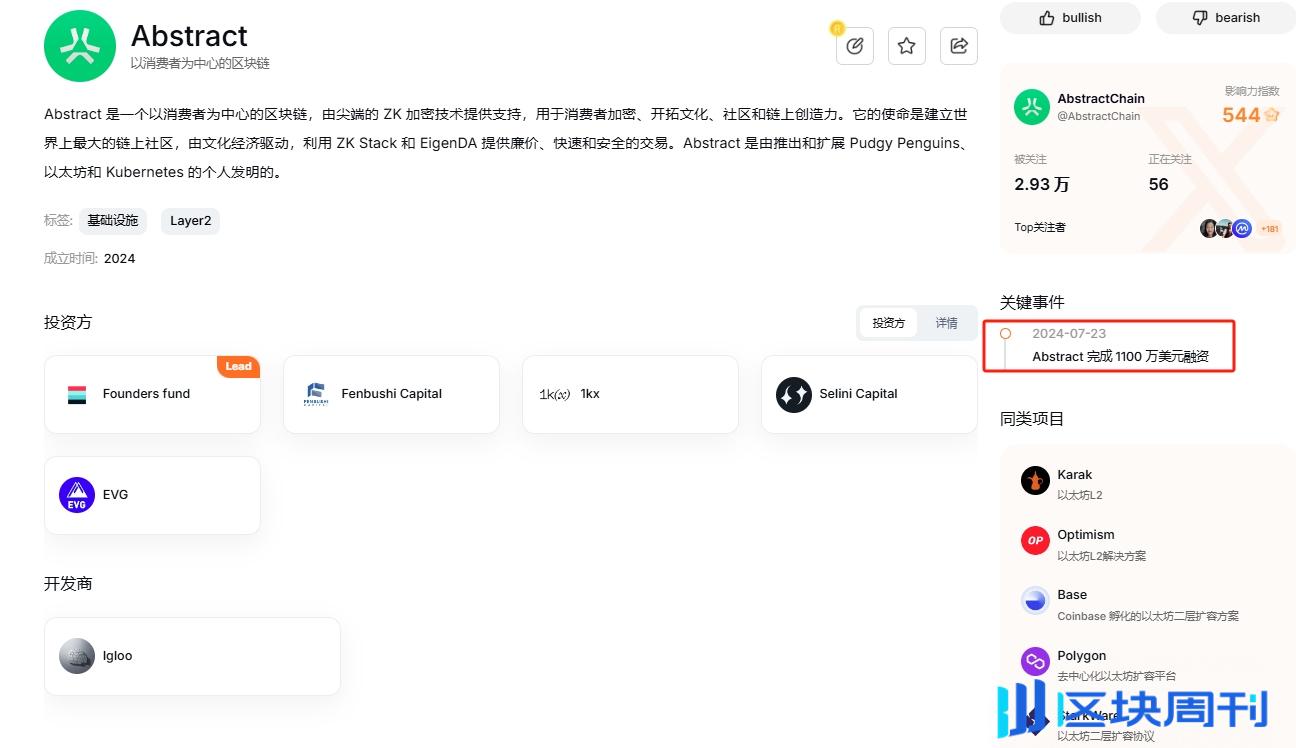Click the 1k(x) logo icon

555,394
